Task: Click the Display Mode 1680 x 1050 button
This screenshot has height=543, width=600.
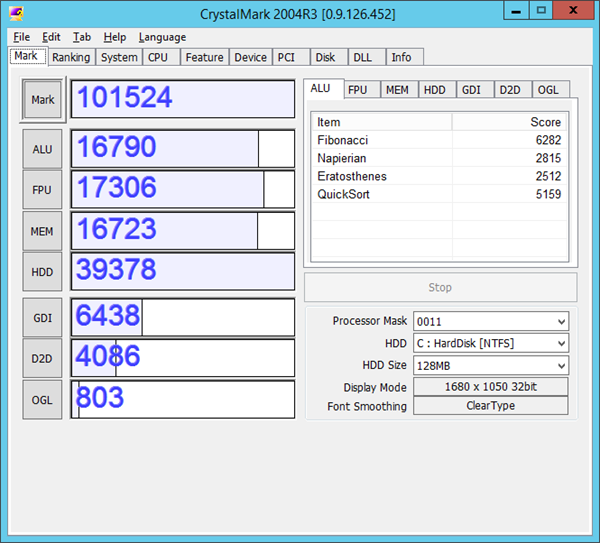Action: pyautogui.click(x=491, y=387)
